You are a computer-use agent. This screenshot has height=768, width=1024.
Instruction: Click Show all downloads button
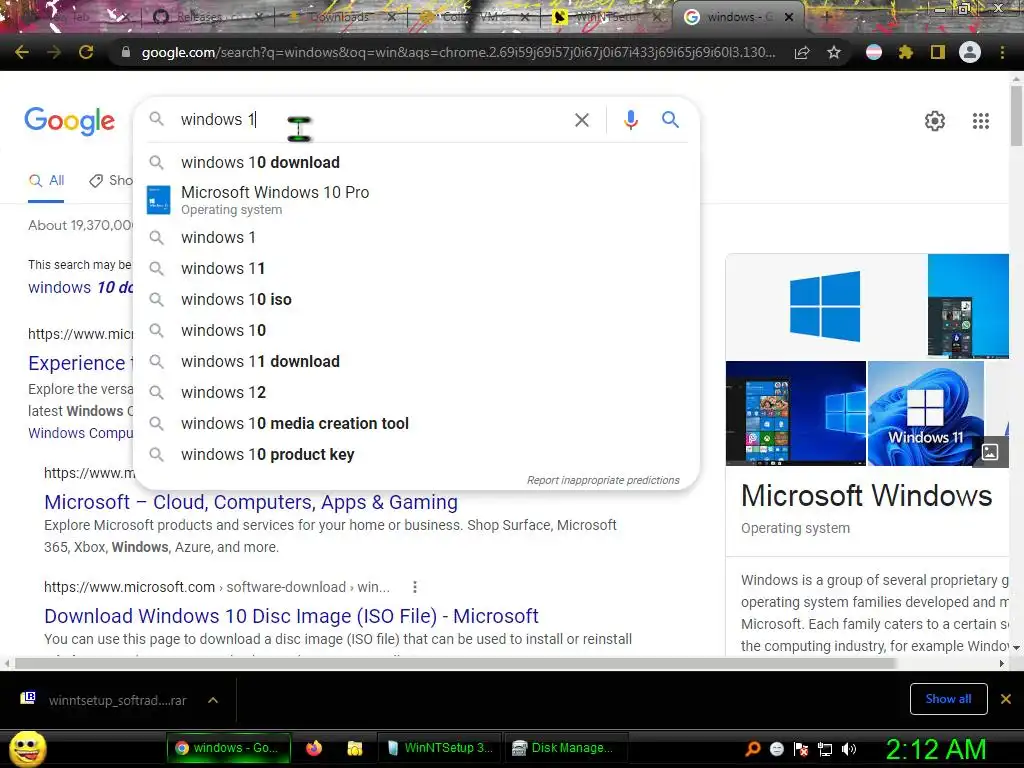[948, 699]
